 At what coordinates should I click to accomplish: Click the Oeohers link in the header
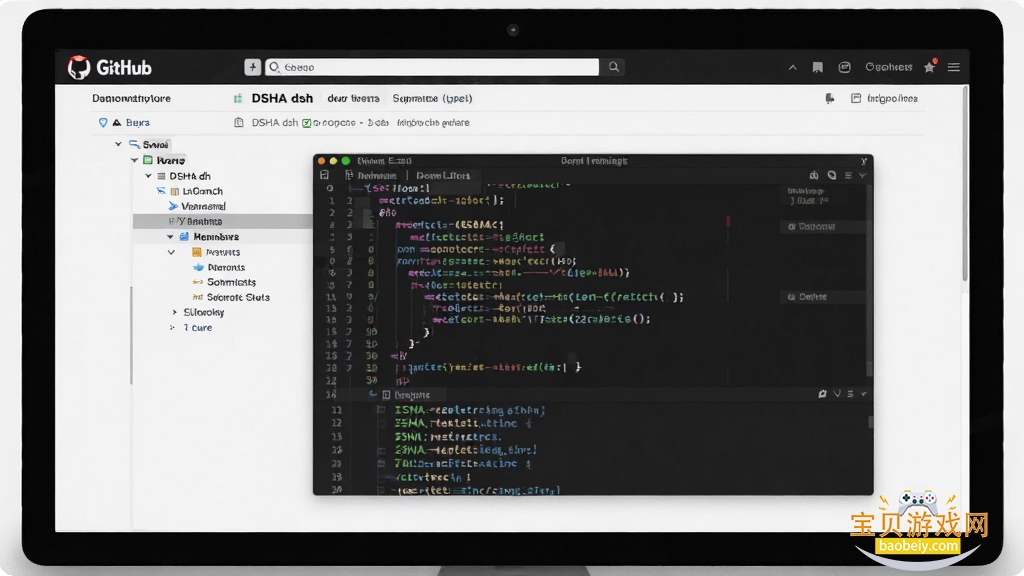(x=889, y=67)
